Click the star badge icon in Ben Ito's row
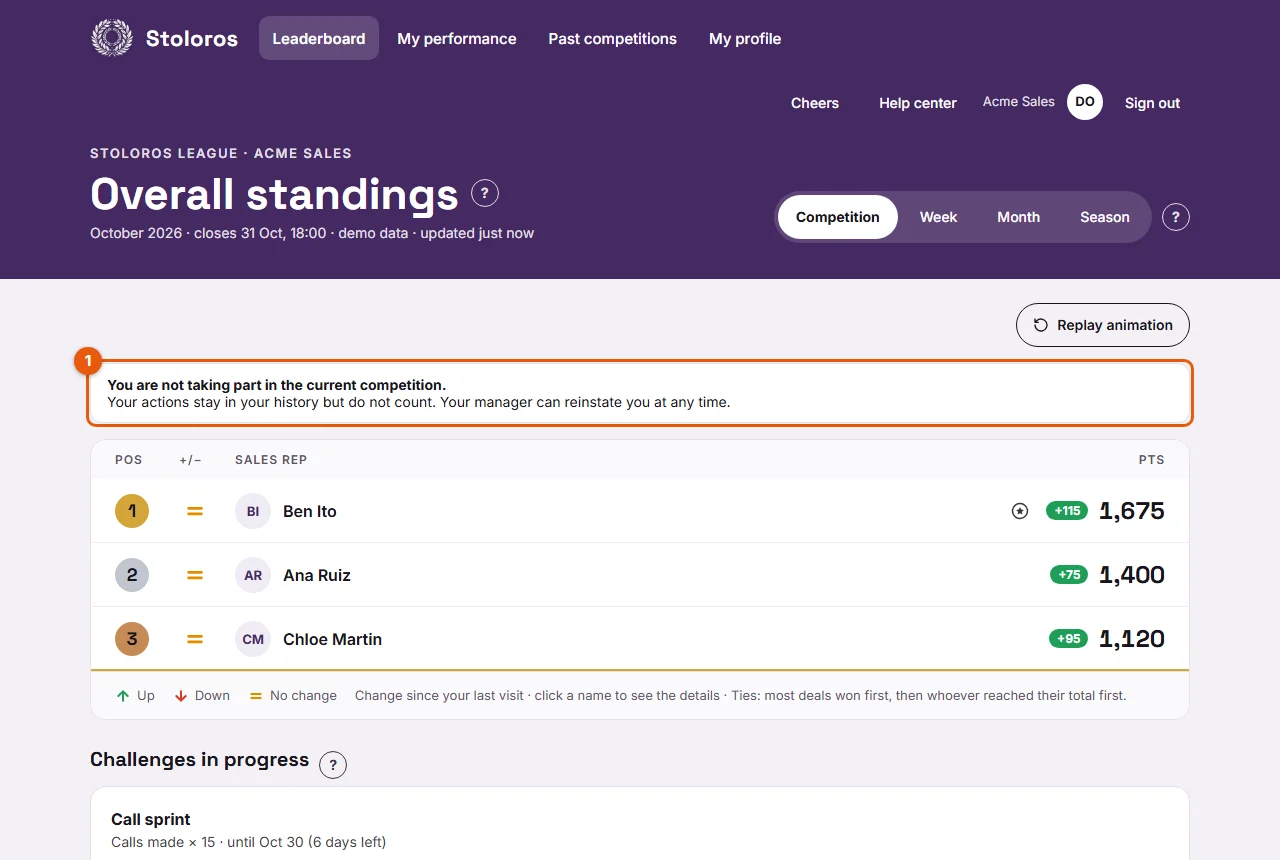 [1020, 511]
